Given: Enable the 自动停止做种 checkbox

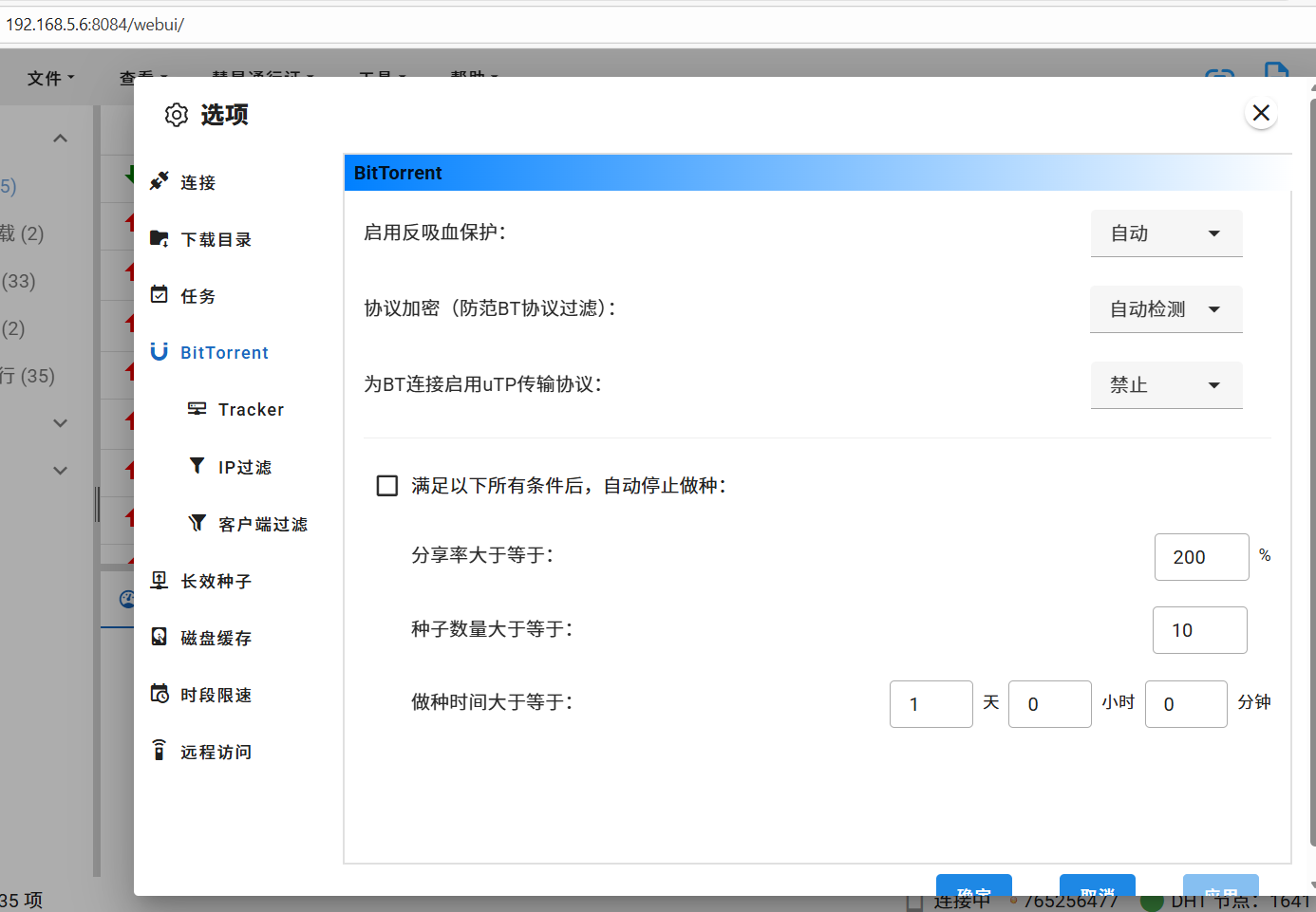Looking at the screenshot, I should pos(387,486).
